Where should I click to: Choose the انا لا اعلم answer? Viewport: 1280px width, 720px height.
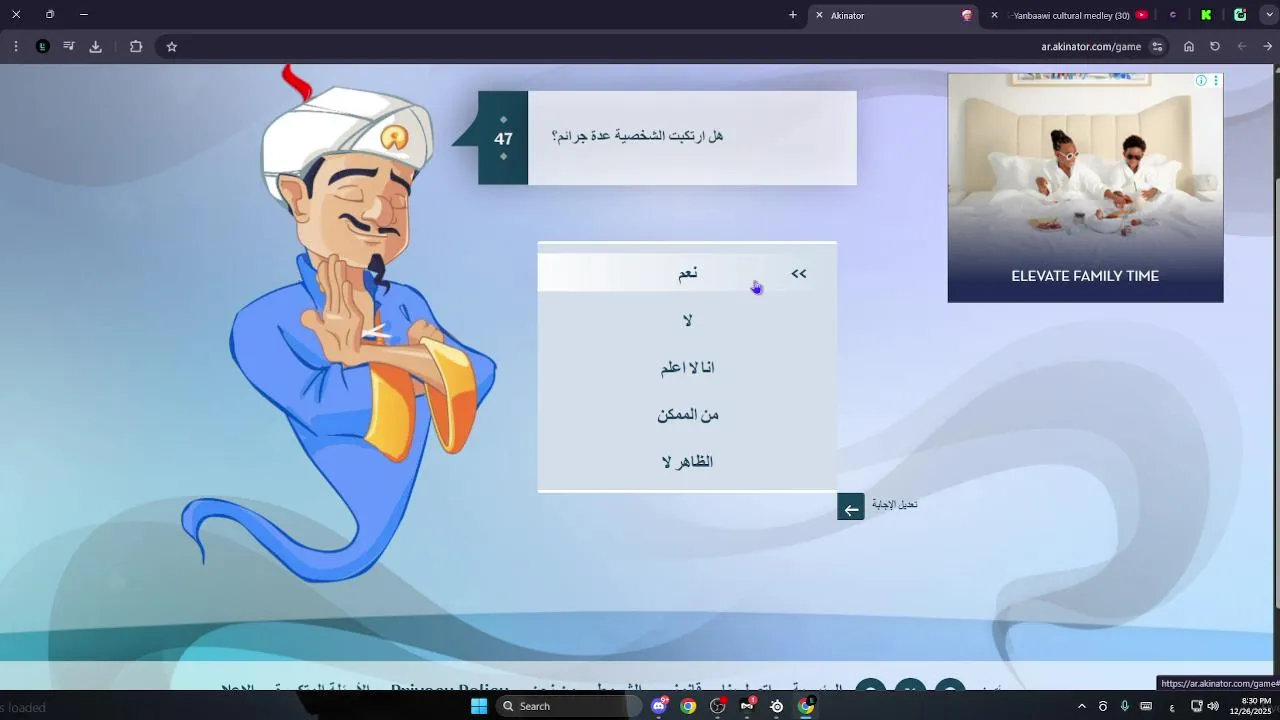[x=687, y=367]
